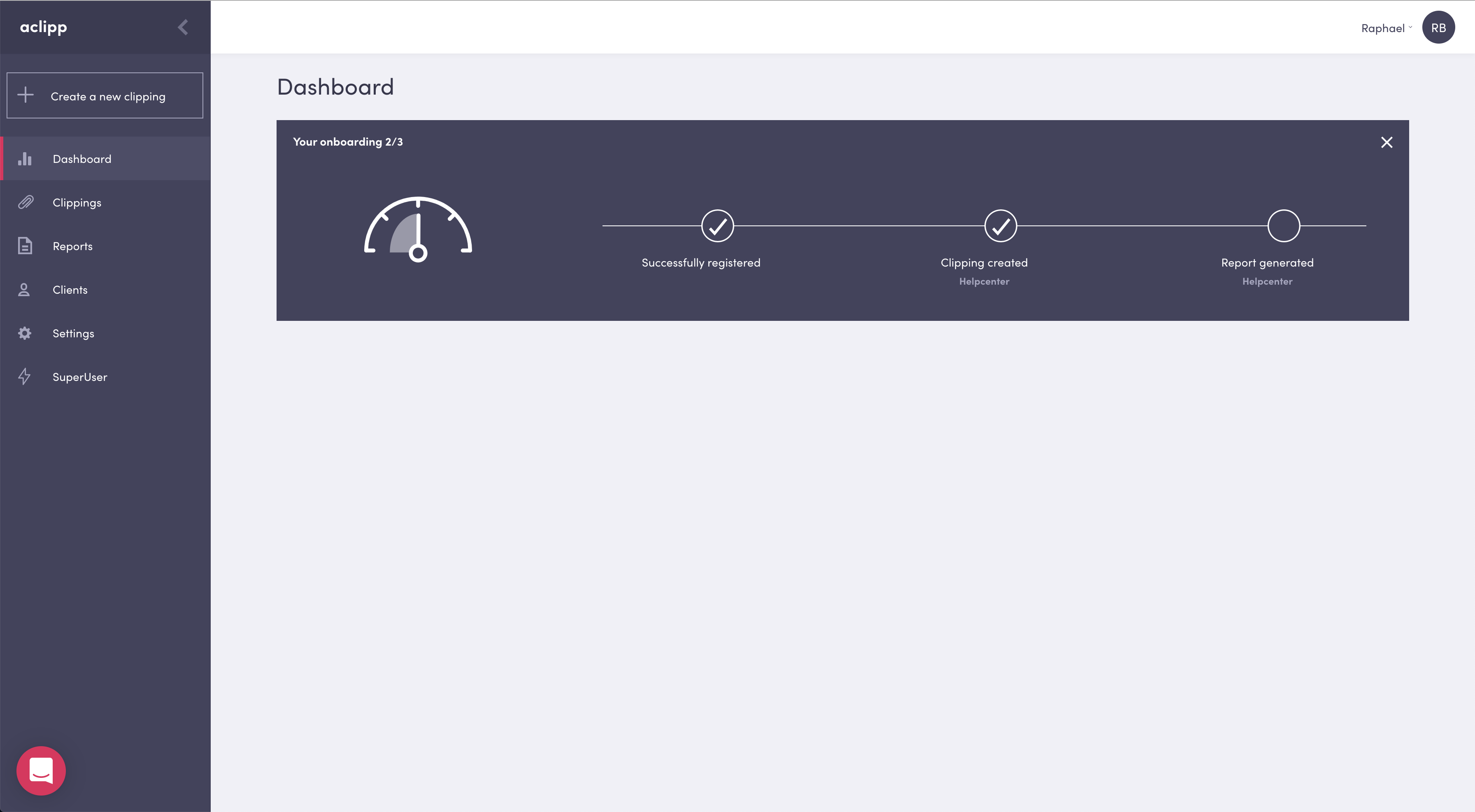
Task: Dismiss the onboarding panel with X
Action: (x=1386, y=142)
